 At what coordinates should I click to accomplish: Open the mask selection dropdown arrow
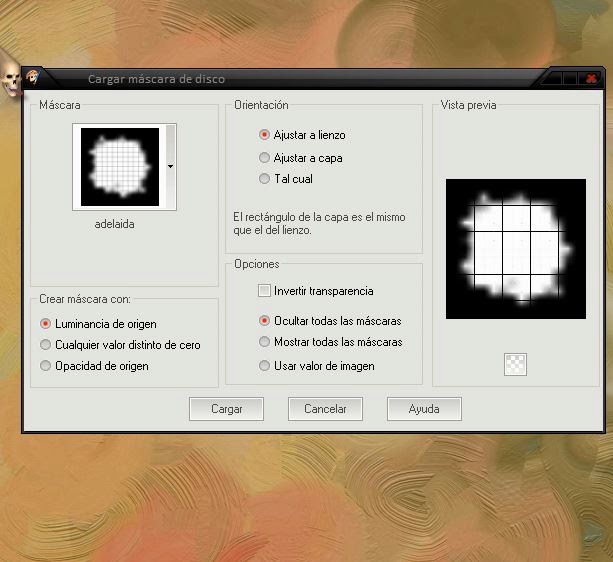pyautogui.click(x=170, y=166)
